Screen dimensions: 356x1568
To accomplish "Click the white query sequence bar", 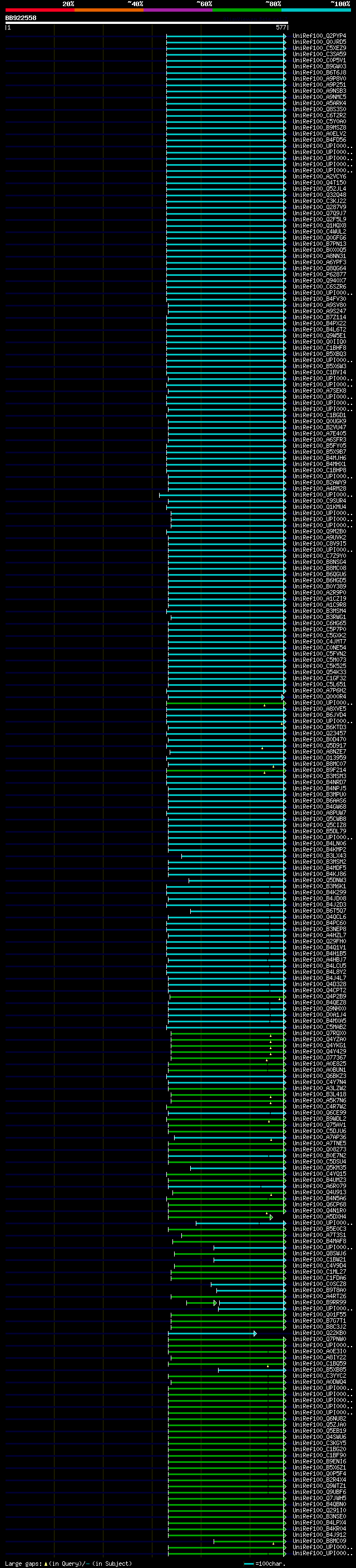I will pyautogui.click(x=147, y=22).
